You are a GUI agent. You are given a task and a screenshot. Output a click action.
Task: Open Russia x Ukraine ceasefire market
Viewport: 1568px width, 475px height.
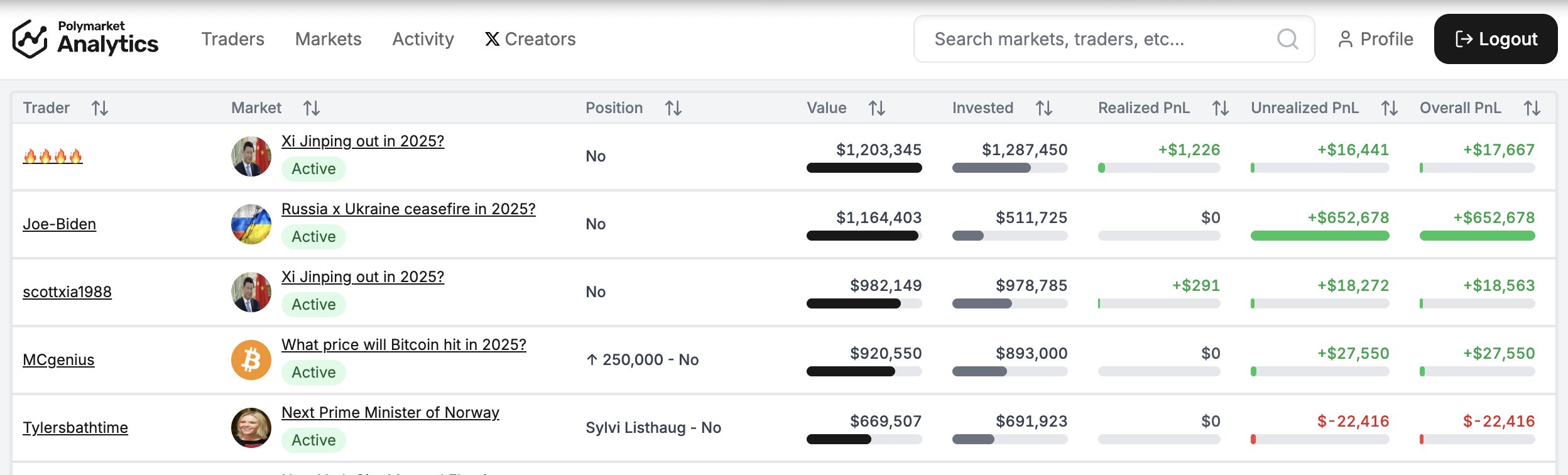[408, 209]
